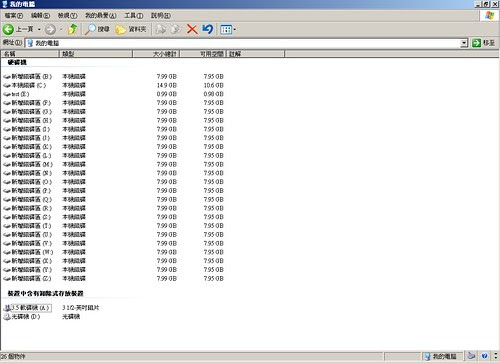
Task: Open the 我的最愛(A) menu
Action: click(x=101, y=16)
